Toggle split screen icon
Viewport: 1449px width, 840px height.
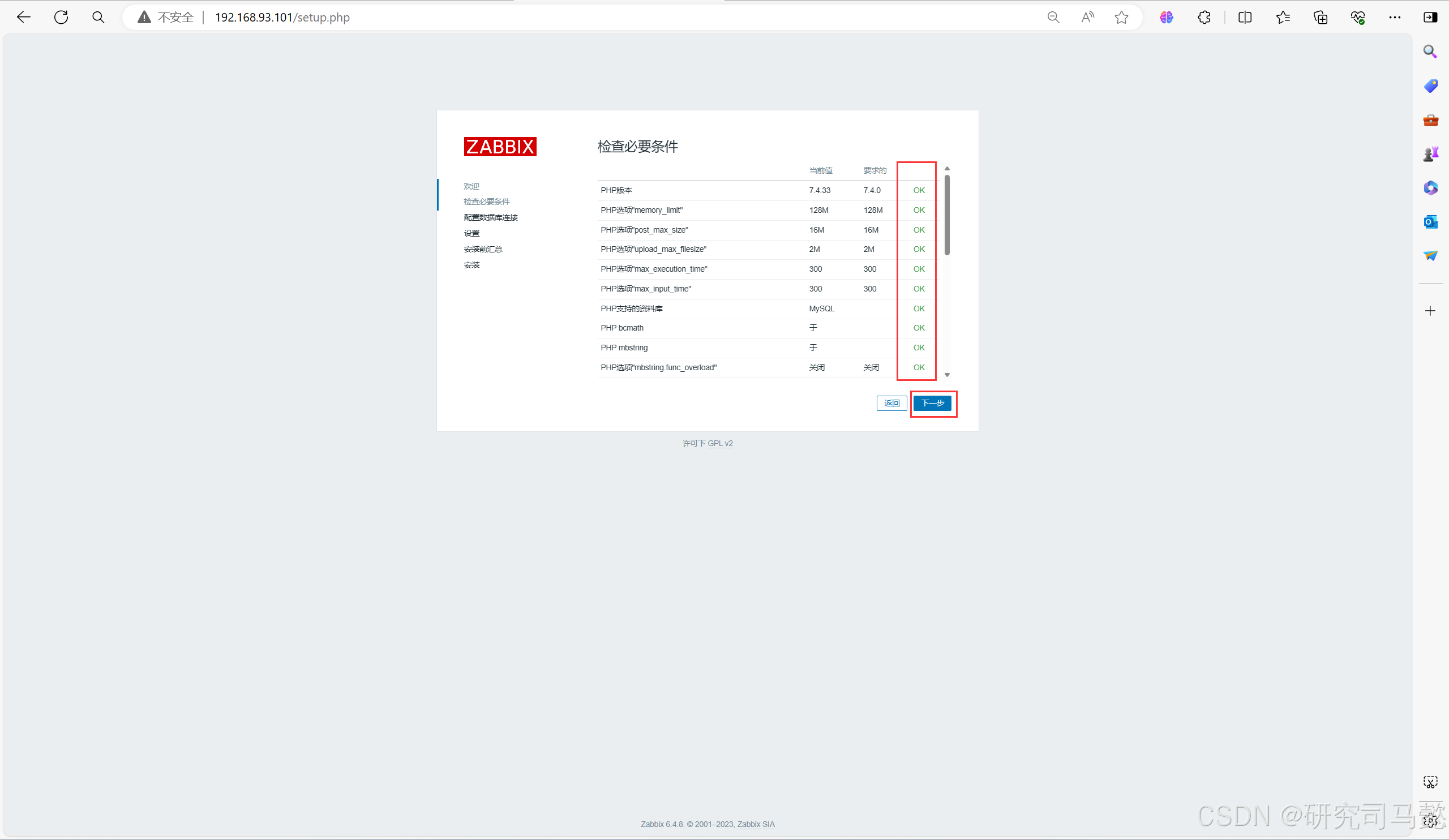[1245, 17]
